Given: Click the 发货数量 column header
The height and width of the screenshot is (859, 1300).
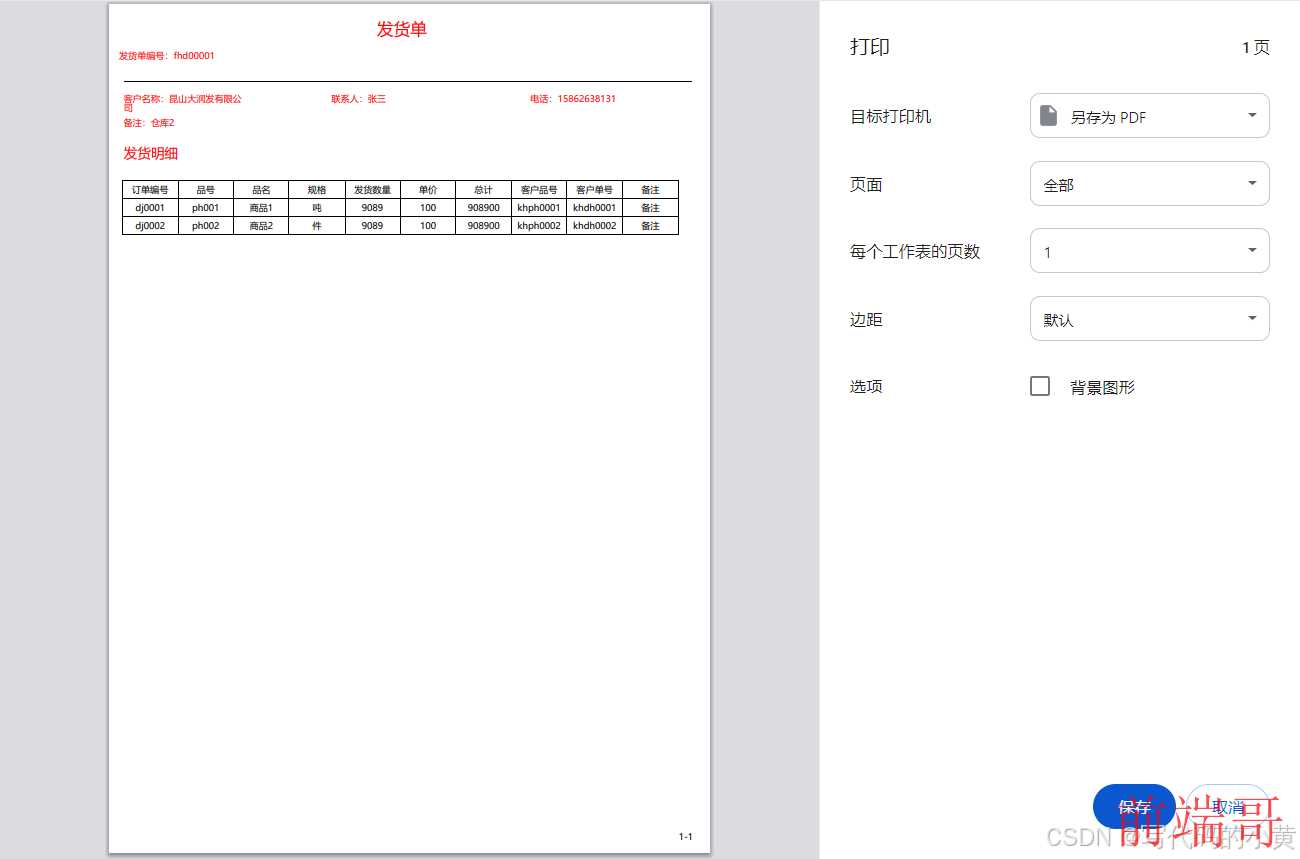Looking at the screenshot, I should coord(372,190).
